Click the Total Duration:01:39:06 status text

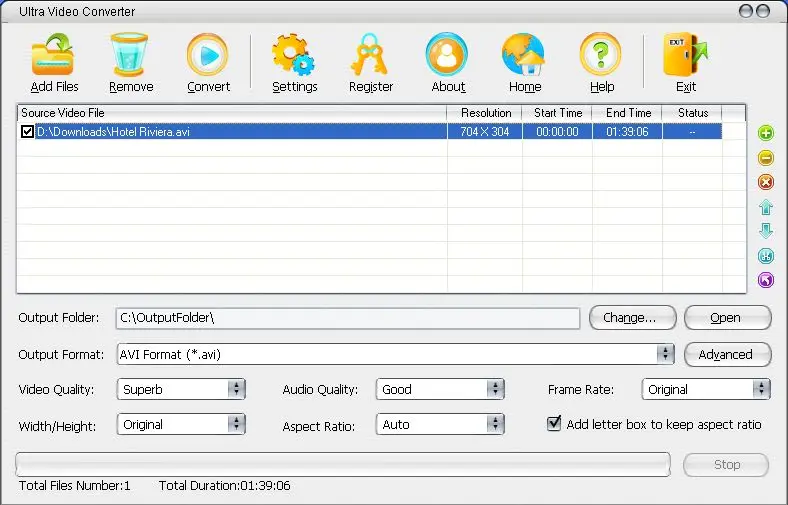225,485
